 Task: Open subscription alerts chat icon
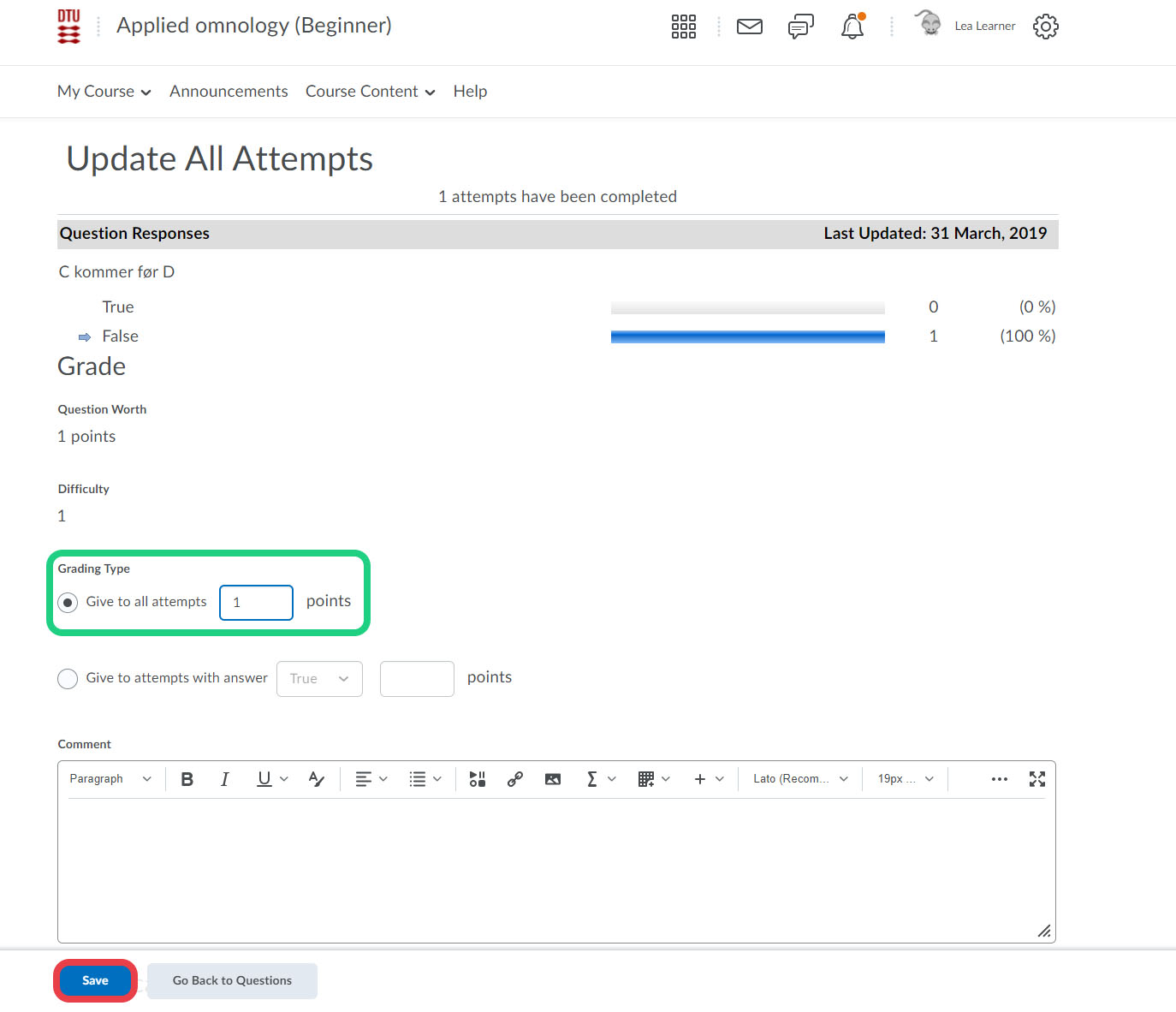(800, 27)
